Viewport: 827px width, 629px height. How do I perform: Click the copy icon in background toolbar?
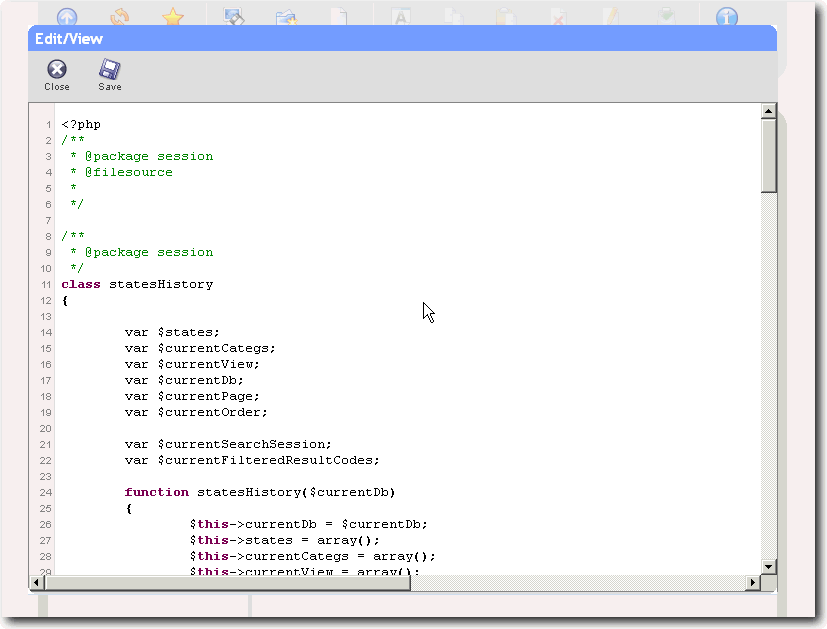pyautogui.click(x=453, y=17)
